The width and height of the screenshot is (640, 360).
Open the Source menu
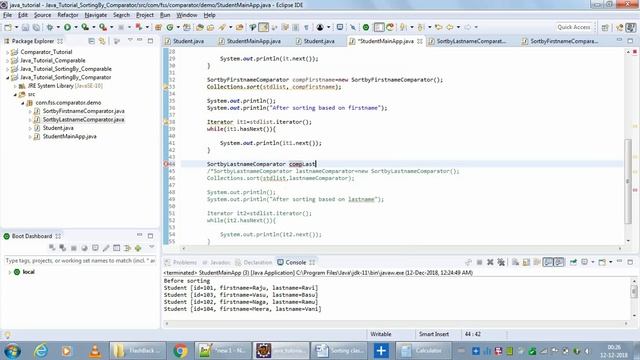point(42,15)
